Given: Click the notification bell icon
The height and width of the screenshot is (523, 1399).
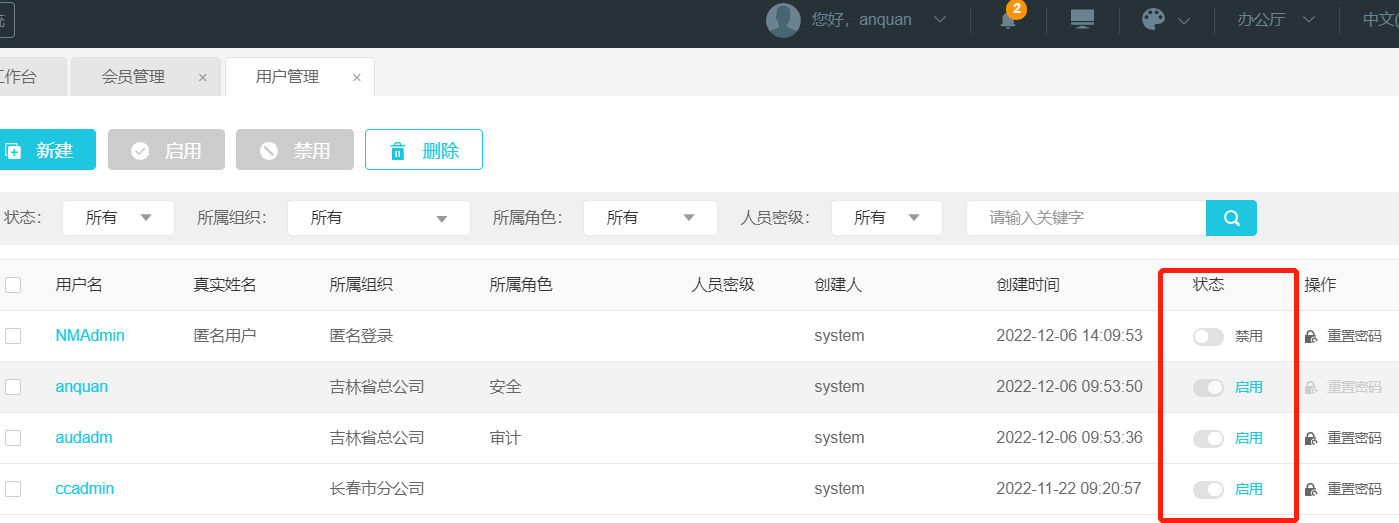Looking at the screenshot, I should (x=1008, y=20).
